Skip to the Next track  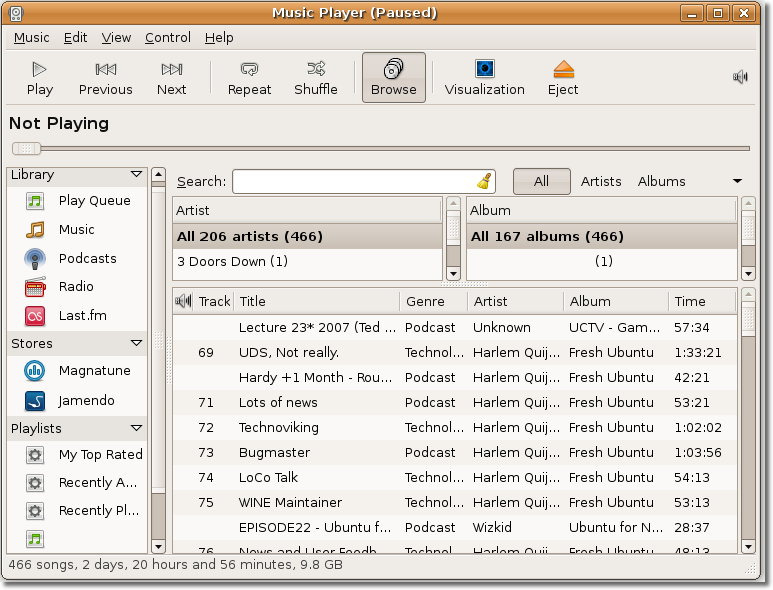pyautogui.click(x=172, y=78)
